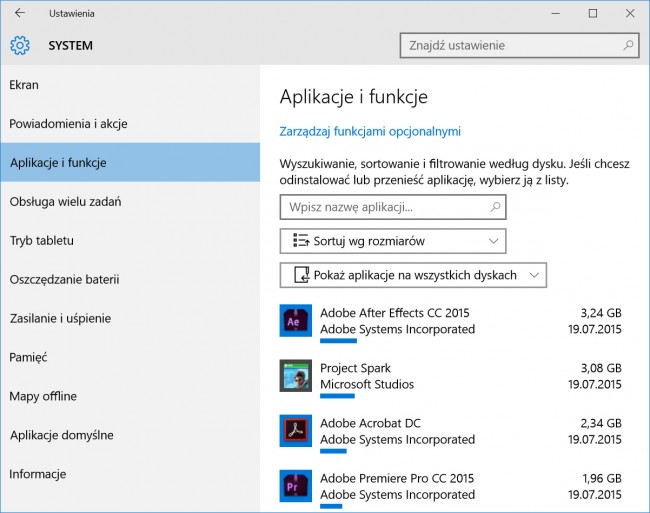Close the Ustawienia window
Screen dimensions: 650x513
pos(630,13)
